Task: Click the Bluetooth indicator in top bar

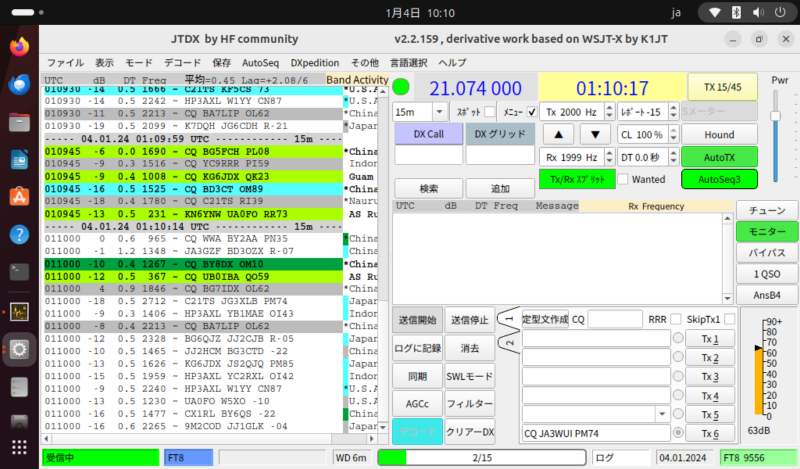Action: (x=736, y=12)
